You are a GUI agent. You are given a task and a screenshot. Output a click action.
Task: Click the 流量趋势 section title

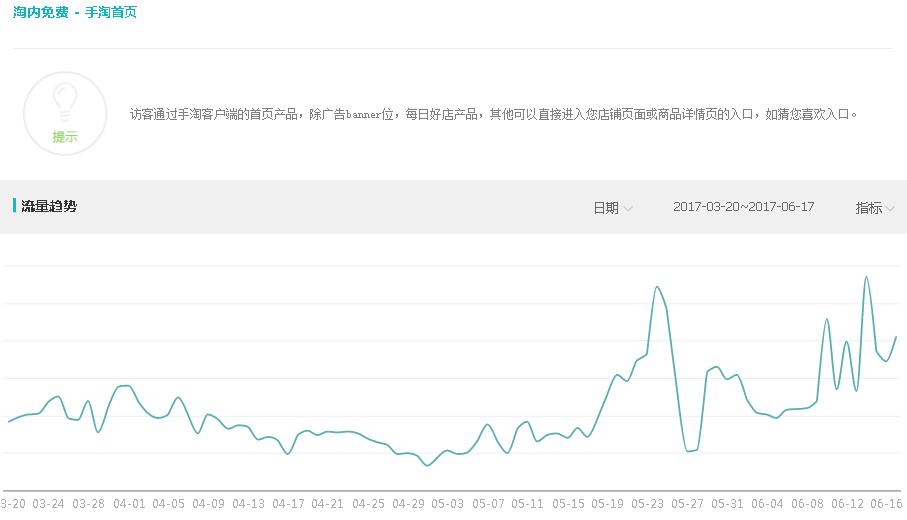(49, 207)
